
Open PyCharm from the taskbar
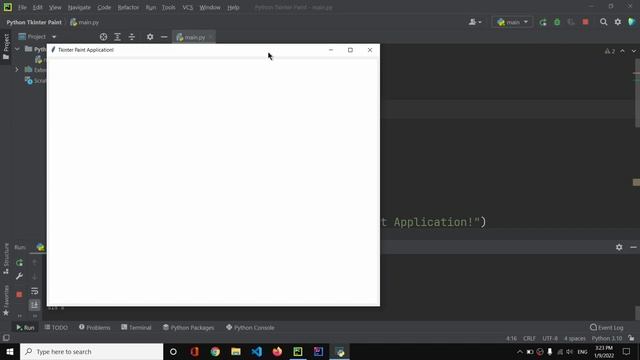(x=298, y=351)
